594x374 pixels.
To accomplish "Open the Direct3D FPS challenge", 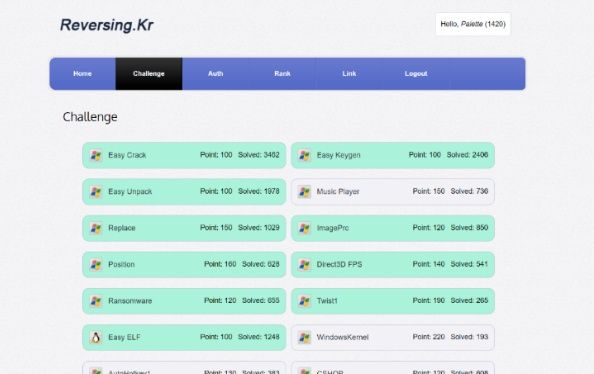I will 393,264.
